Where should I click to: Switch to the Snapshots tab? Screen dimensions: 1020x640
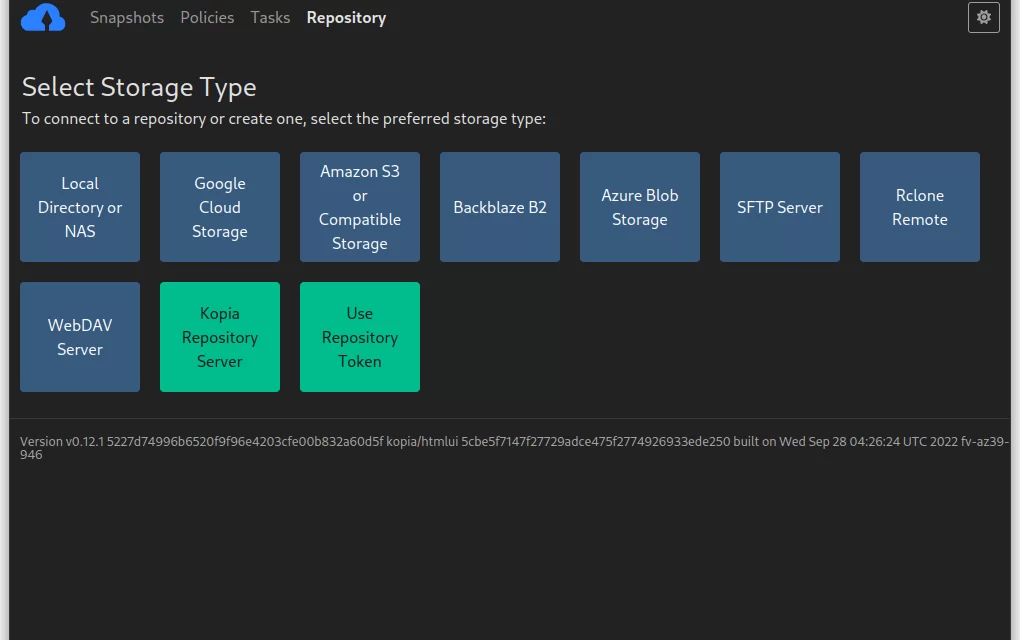point(127,17)
